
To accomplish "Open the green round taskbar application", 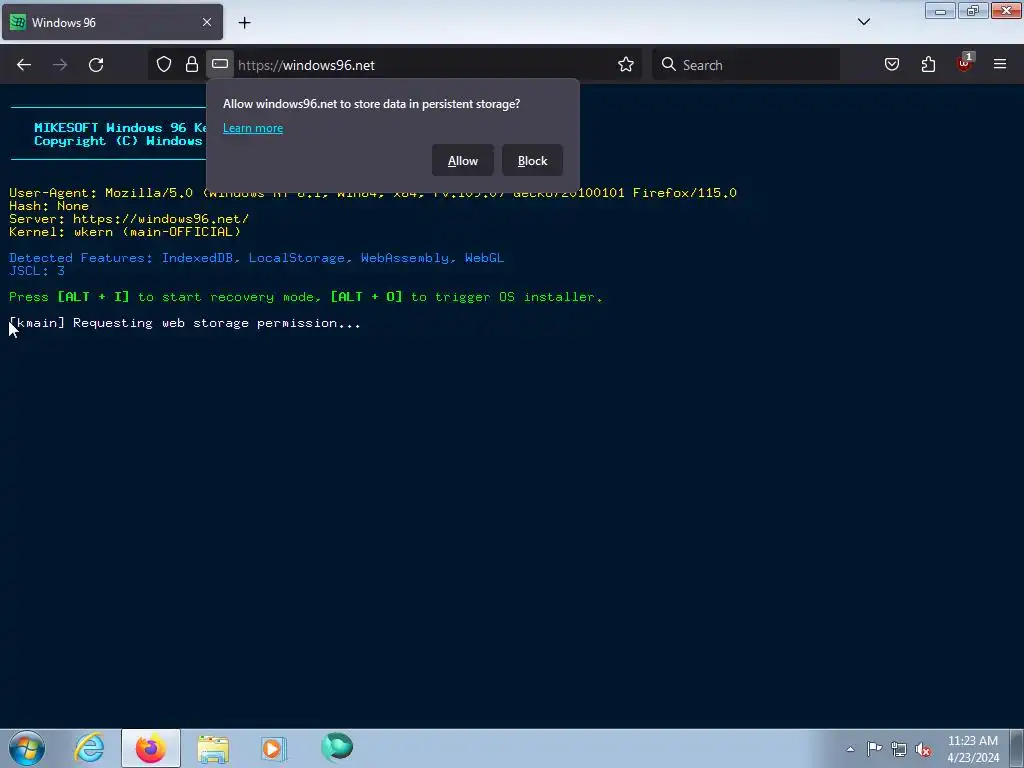I will coord(337,747).
